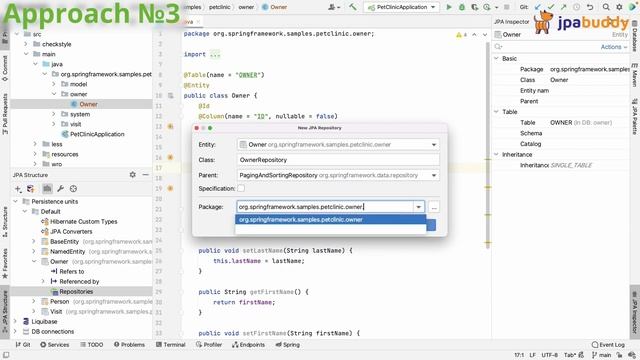Update project via Git blue arrow icon
The image size is (640, 360).
pyautogui.click(x=538, y=7)
